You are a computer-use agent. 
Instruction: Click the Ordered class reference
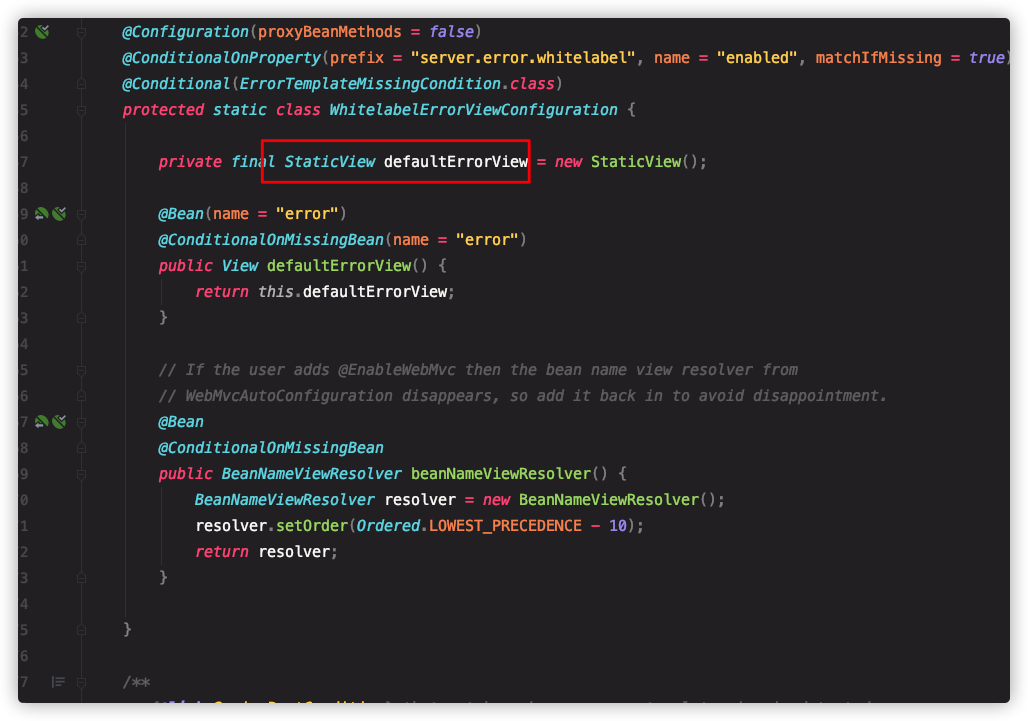[x=388, y=526]
